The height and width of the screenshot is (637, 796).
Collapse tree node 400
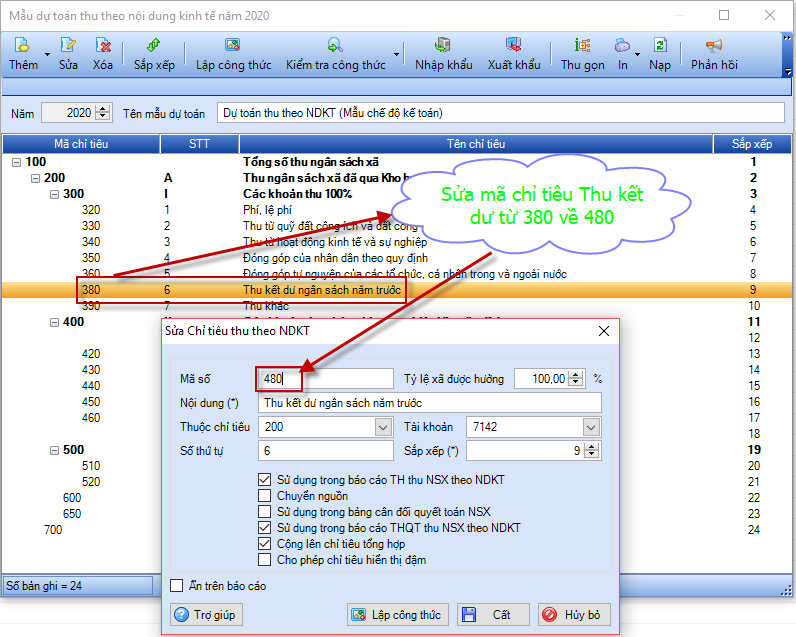pyautogui.click(x=54, y=322)
